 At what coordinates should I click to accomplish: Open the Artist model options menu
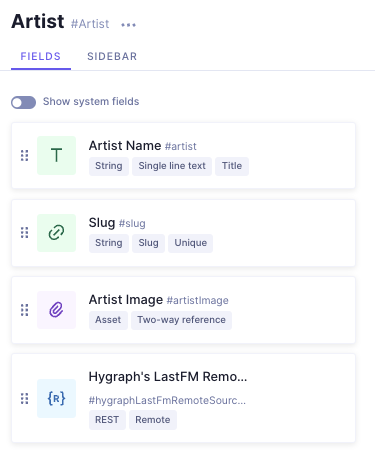tap(128, 25)
